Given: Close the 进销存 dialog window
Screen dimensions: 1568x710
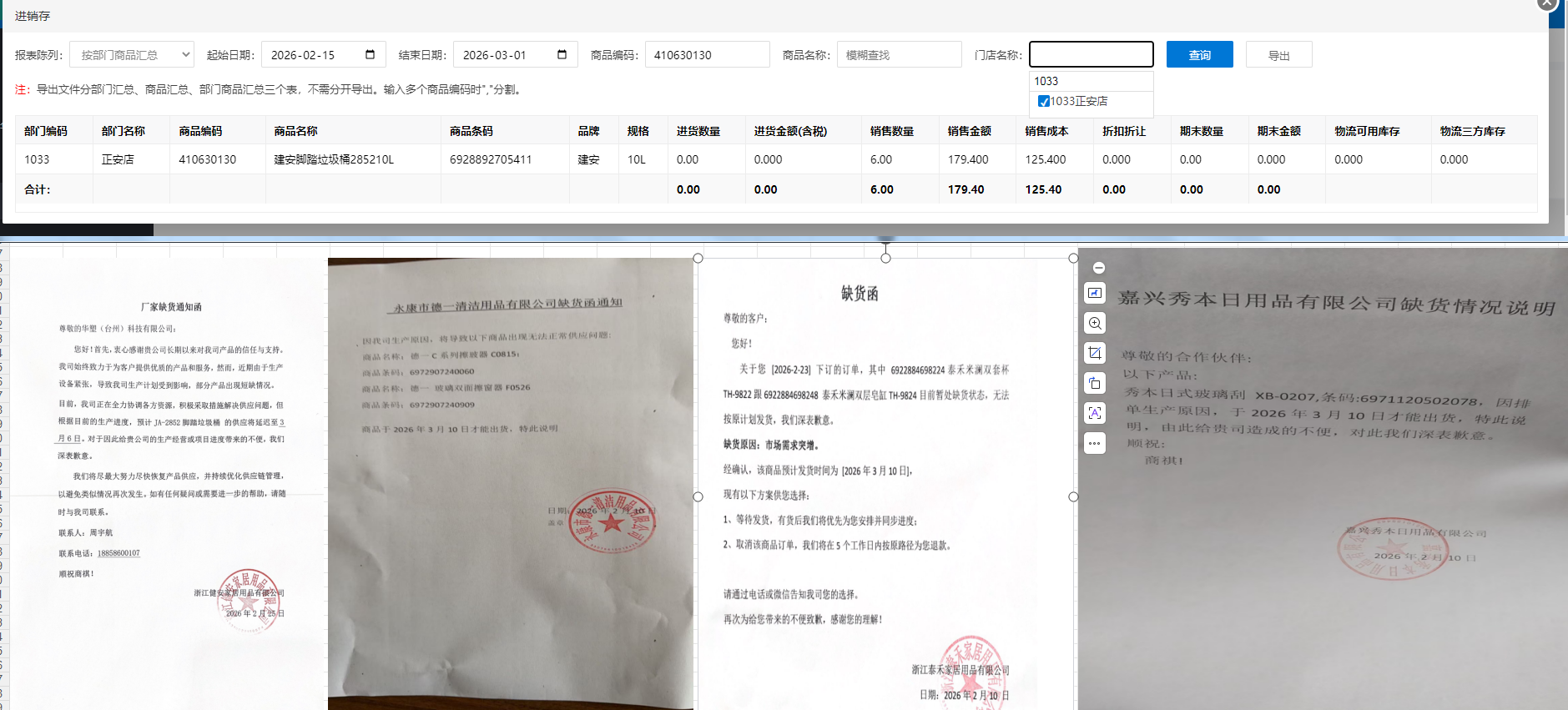Looking at the screenshot, I should click(x=1546, y=3).
